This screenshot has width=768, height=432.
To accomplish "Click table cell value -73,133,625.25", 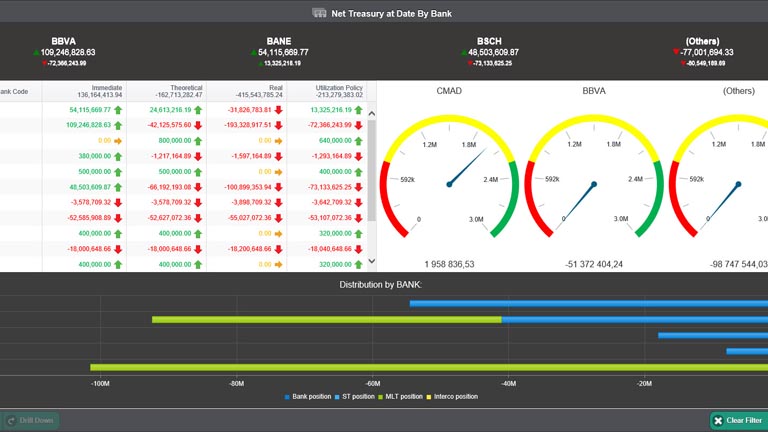I will pos(330,187).
